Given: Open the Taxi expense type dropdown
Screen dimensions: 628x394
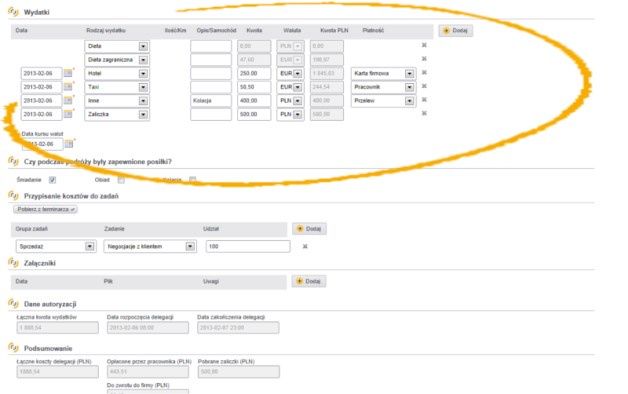Looking at the screenshot, I should point(143,87).
